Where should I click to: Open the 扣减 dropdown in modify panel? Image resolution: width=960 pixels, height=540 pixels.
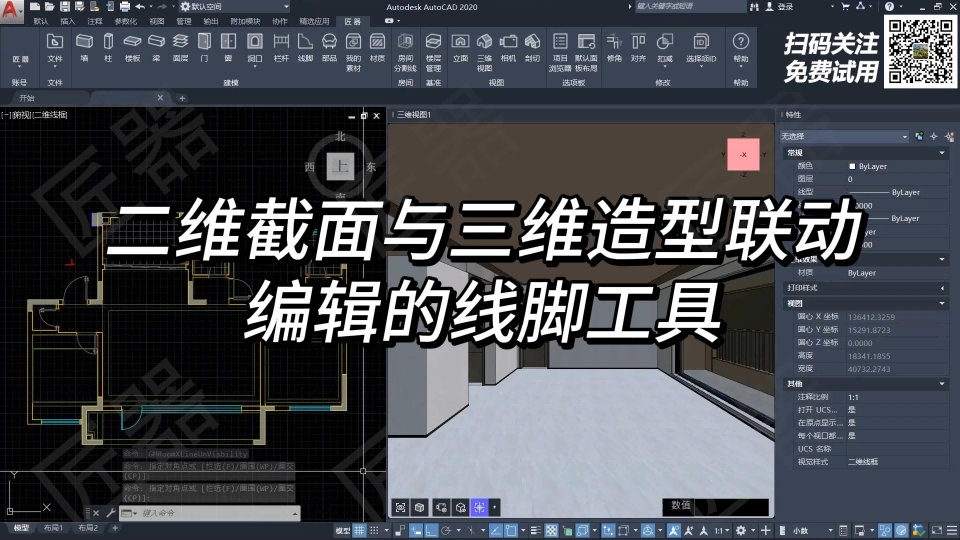click(665, 49)
